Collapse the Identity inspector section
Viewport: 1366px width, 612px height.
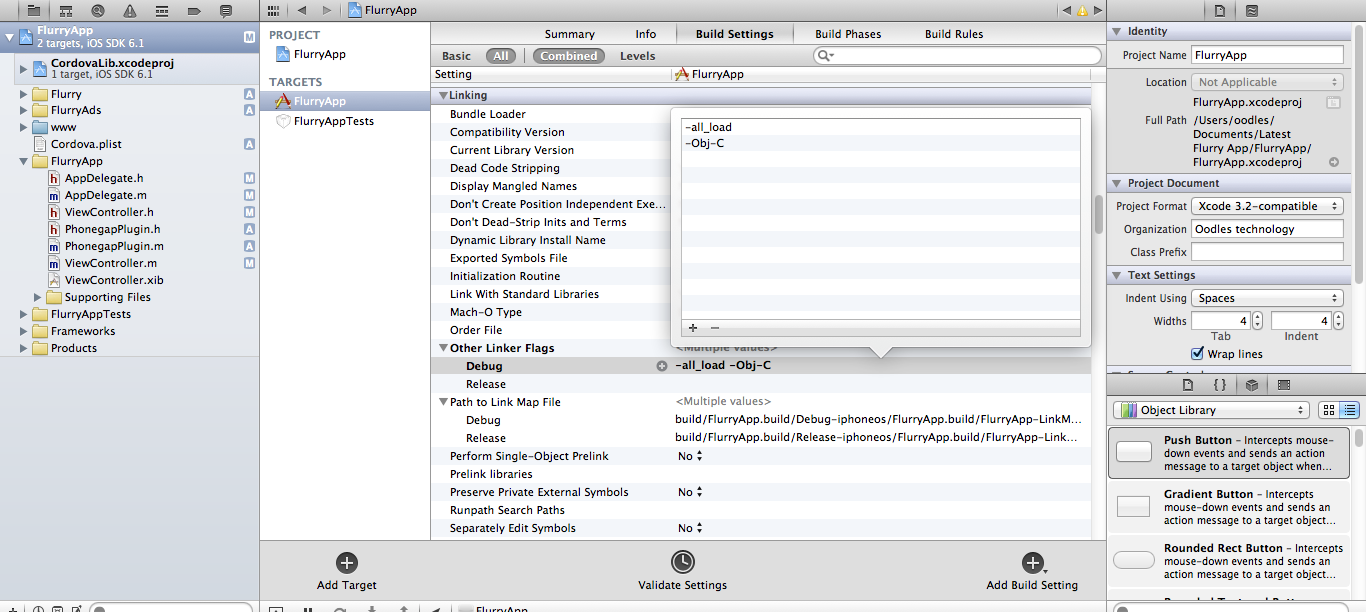pos(1116,32)
